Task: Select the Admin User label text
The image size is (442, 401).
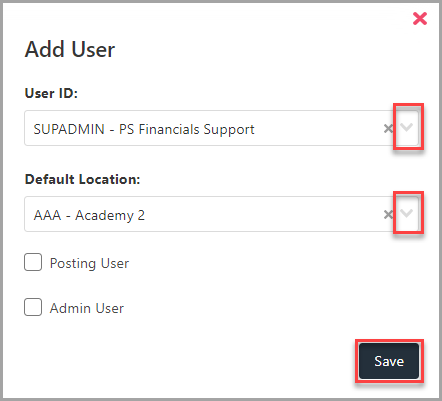Action: 87,308
